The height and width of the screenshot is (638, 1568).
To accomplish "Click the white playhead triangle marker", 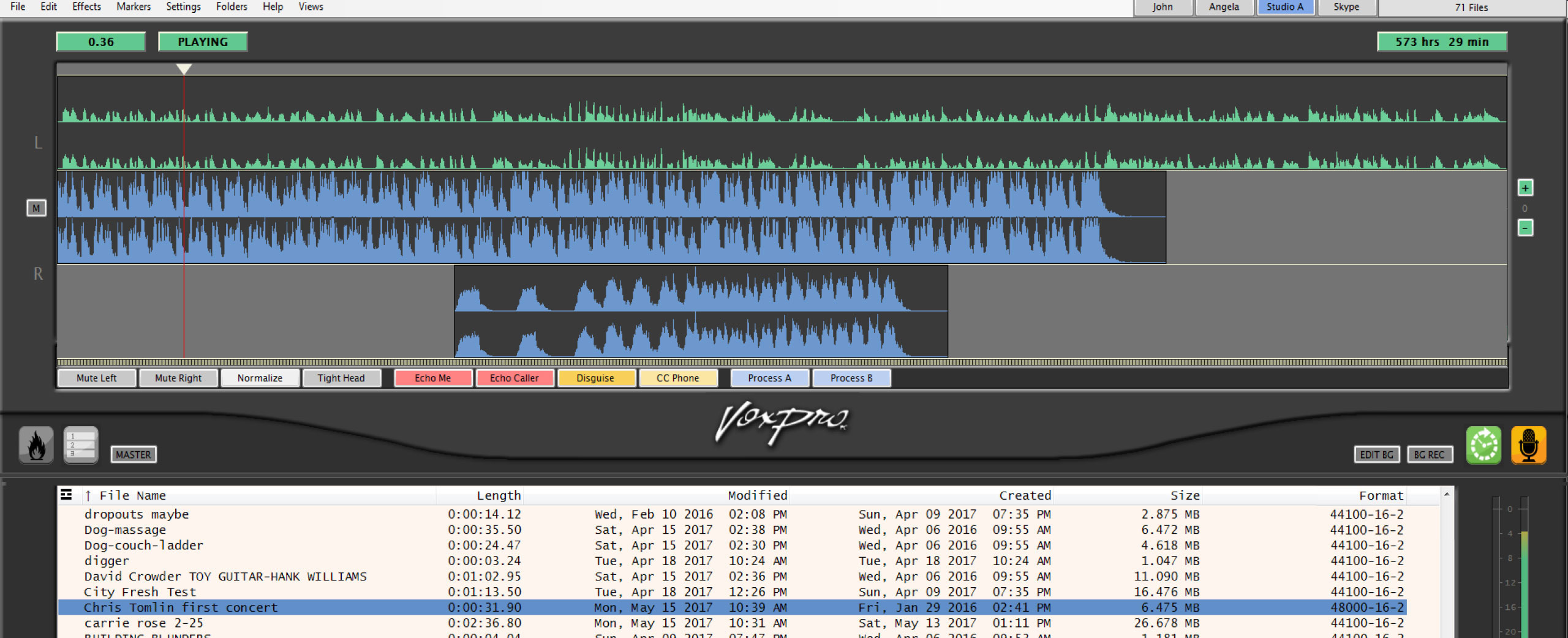I will click(184, 69).
